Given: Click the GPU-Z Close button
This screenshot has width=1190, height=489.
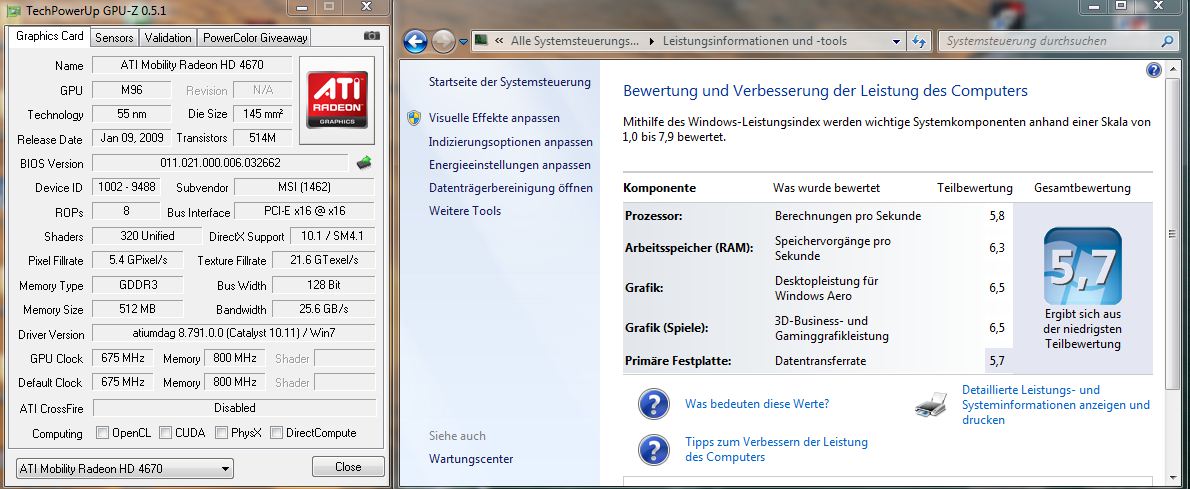Looking at the screenshot, I should pyautogui.click(x=348, y=466).
